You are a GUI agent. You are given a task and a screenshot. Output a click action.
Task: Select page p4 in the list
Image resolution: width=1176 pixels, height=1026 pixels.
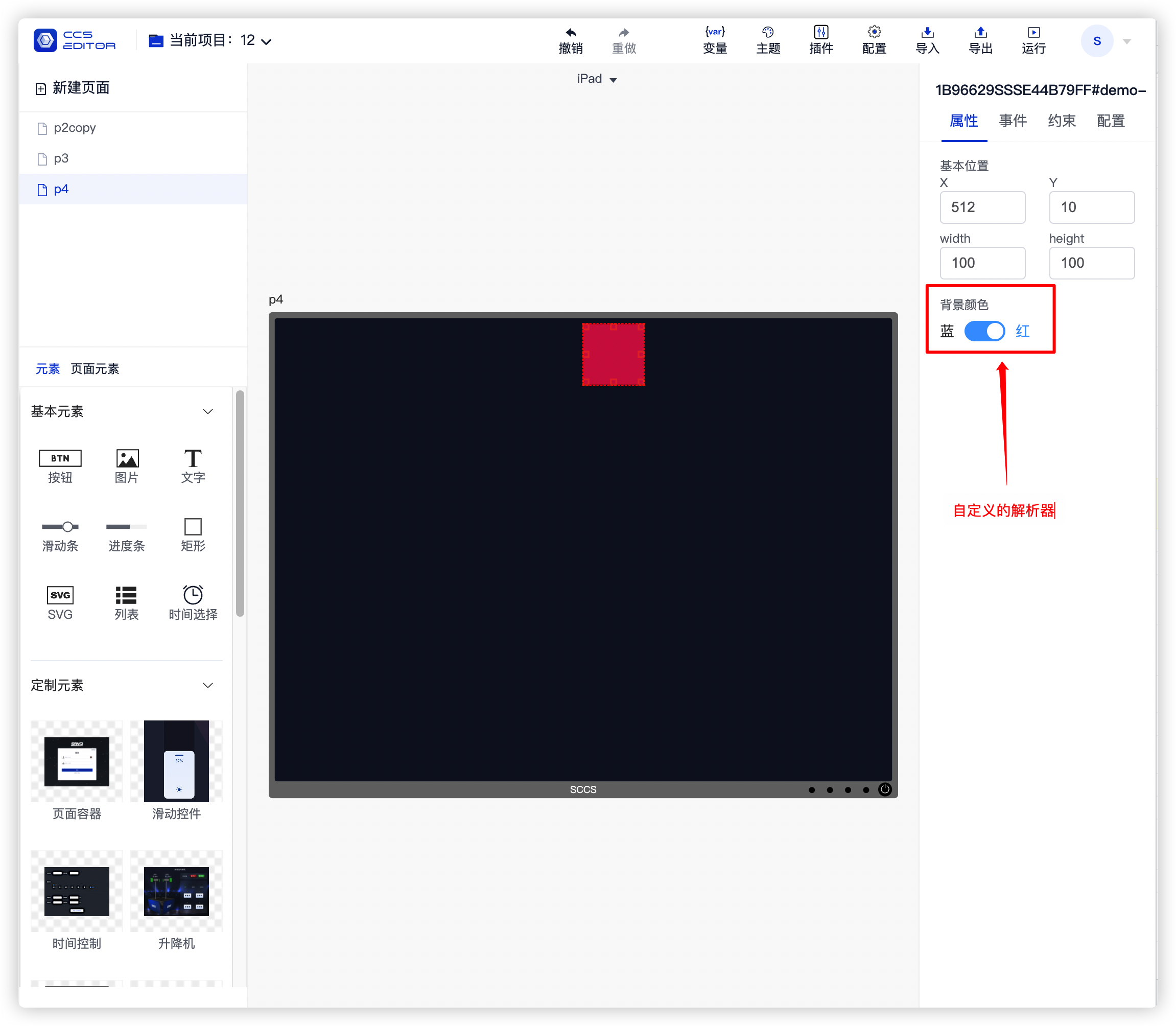tap(133, 189)
